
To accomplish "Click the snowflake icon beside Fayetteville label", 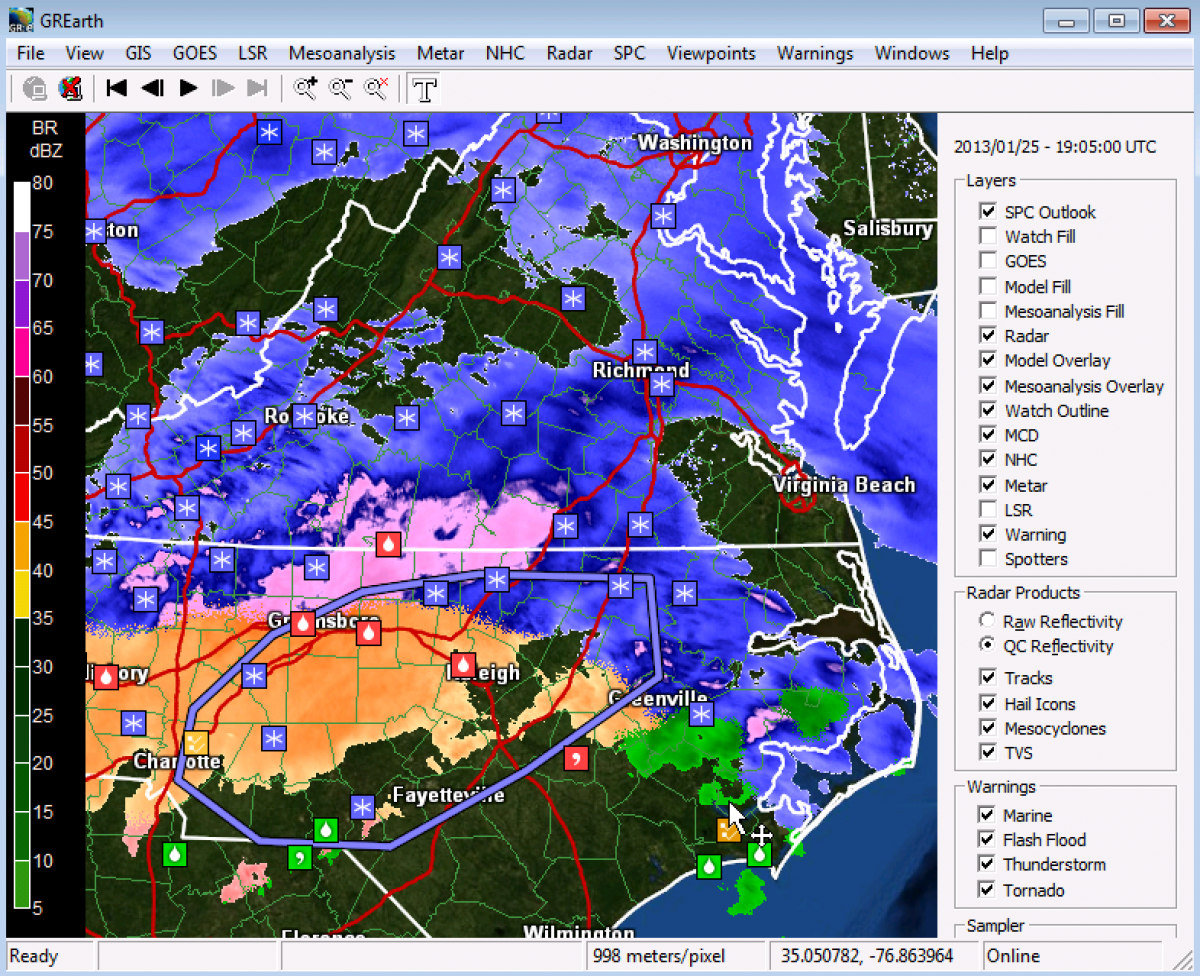I will pos(363,806).
